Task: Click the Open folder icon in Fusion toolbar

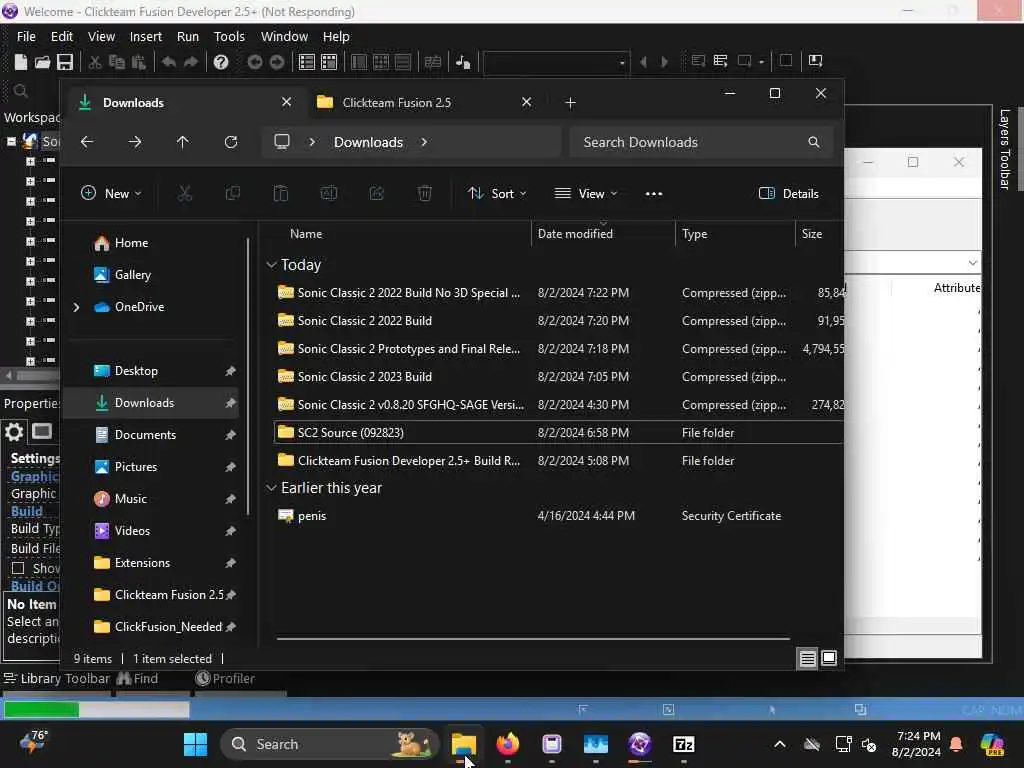Action: click(42, 62)
